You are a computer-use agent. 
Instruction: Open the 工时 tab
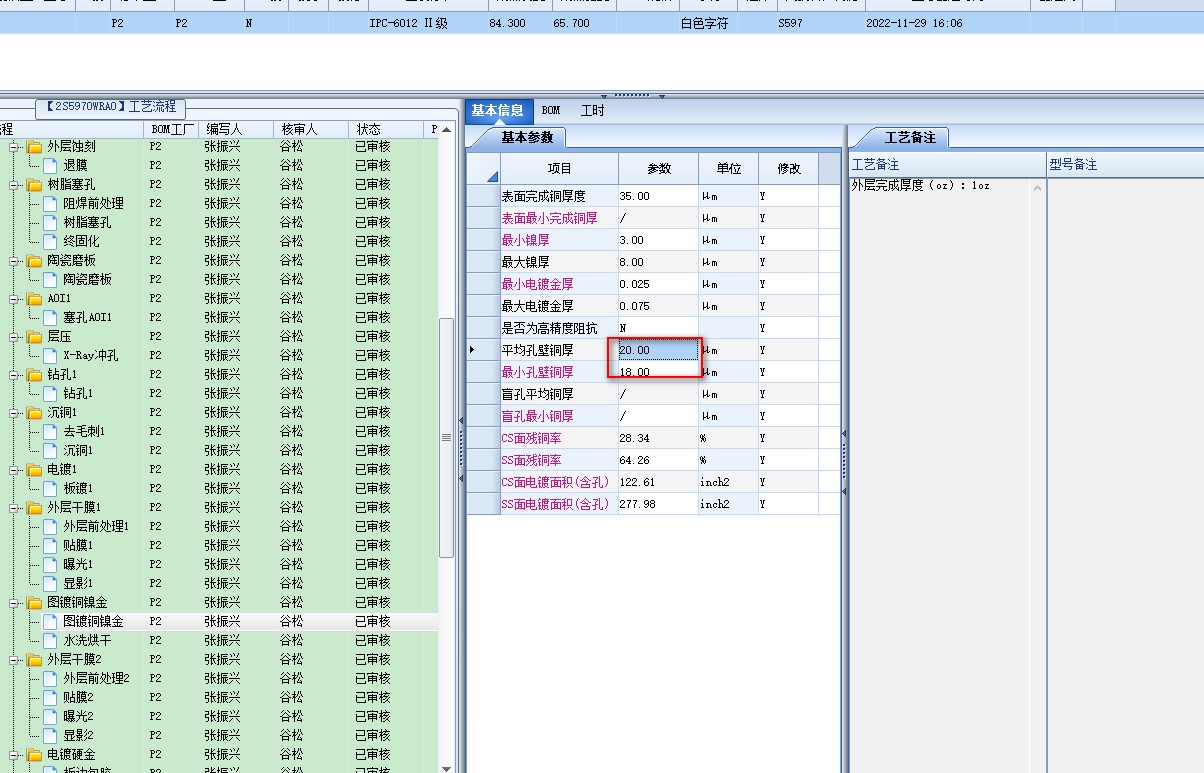pos(592,110)
